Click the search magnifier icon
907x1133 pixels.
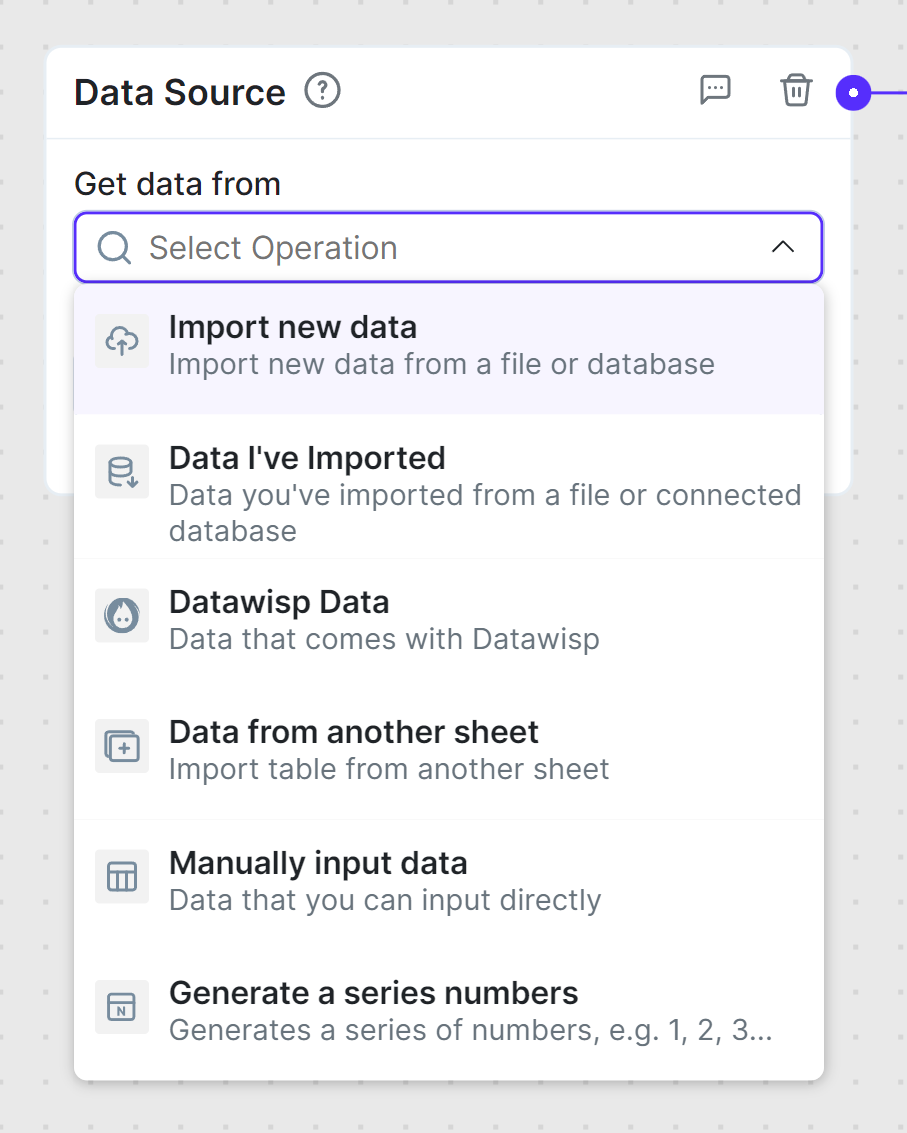point(114,247)
